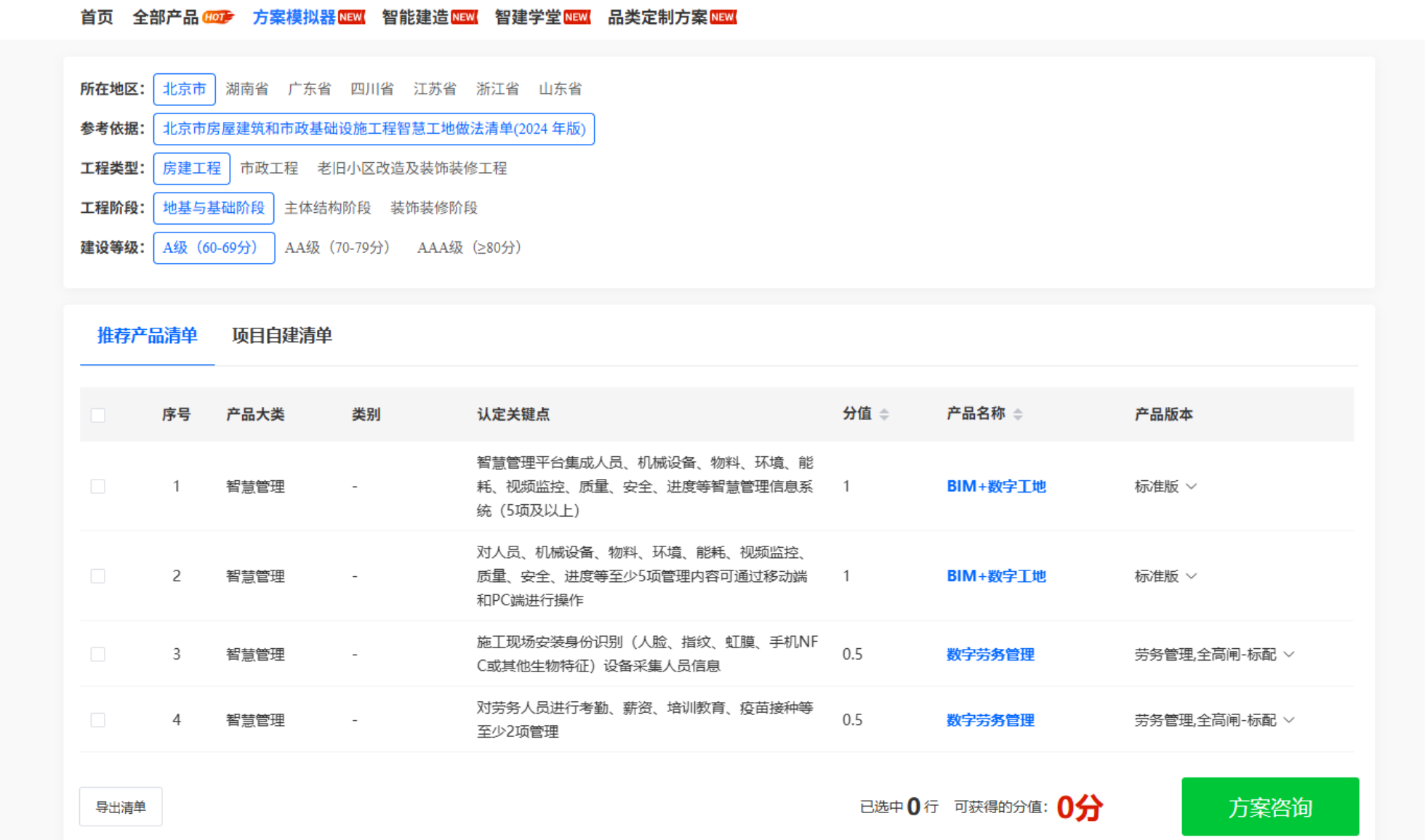This screenshot has width=1425, height=840.
Task: Select the 广东省 region option
Action: coord(309,89)
